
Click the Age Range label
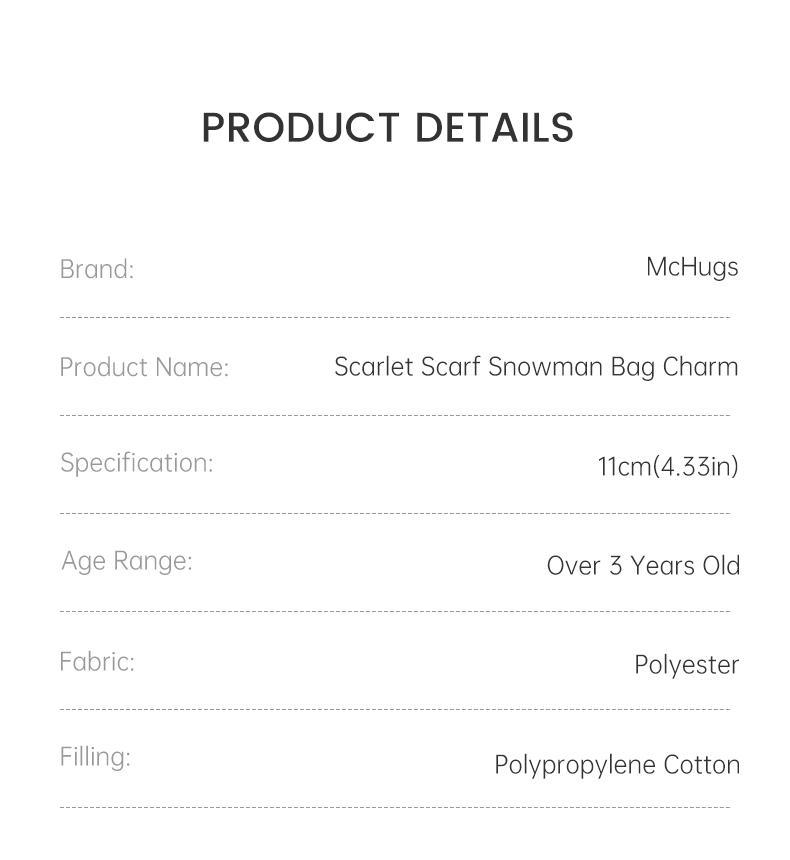point(126,561)
